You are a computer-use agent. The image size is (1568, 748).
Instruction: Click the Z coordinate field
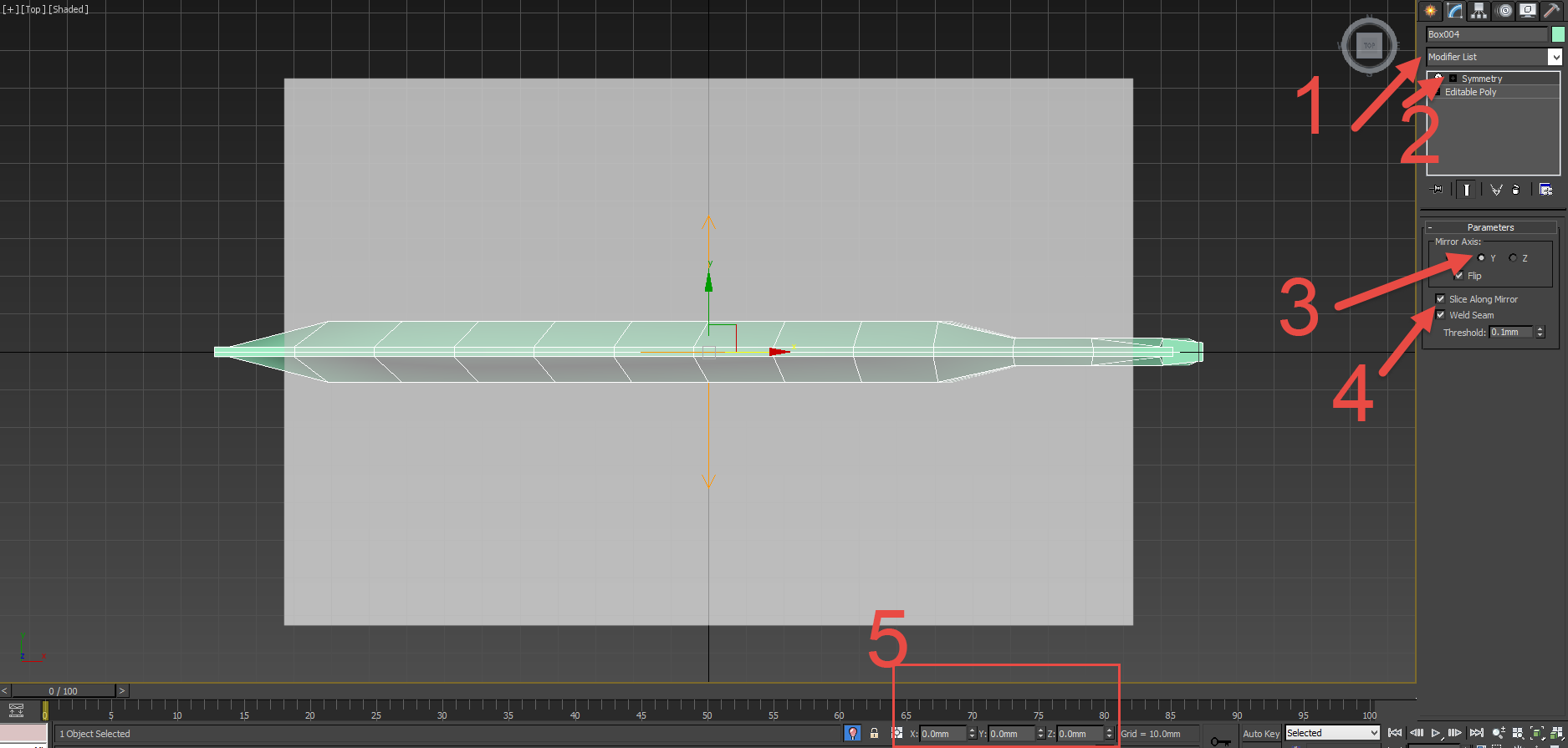coord(1080,734)
